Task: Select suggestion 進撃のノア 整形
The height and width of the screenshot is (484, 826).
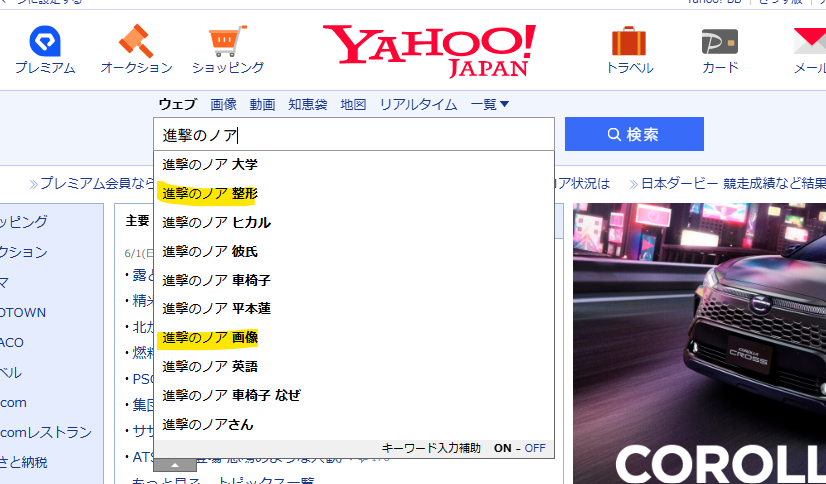Action: 354,193
